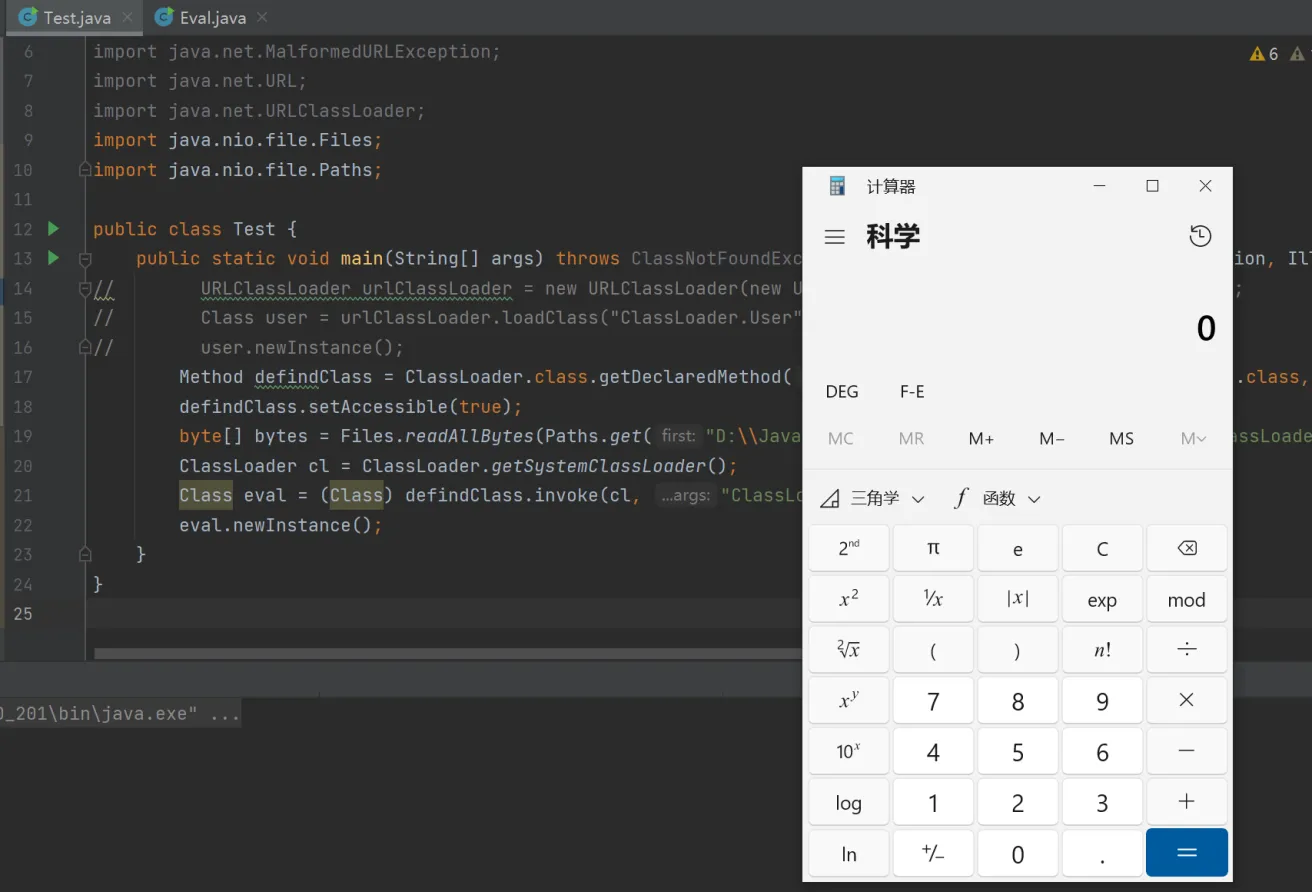Expand the 三角学 trigonometry dropdown

[x=872, y=498]
